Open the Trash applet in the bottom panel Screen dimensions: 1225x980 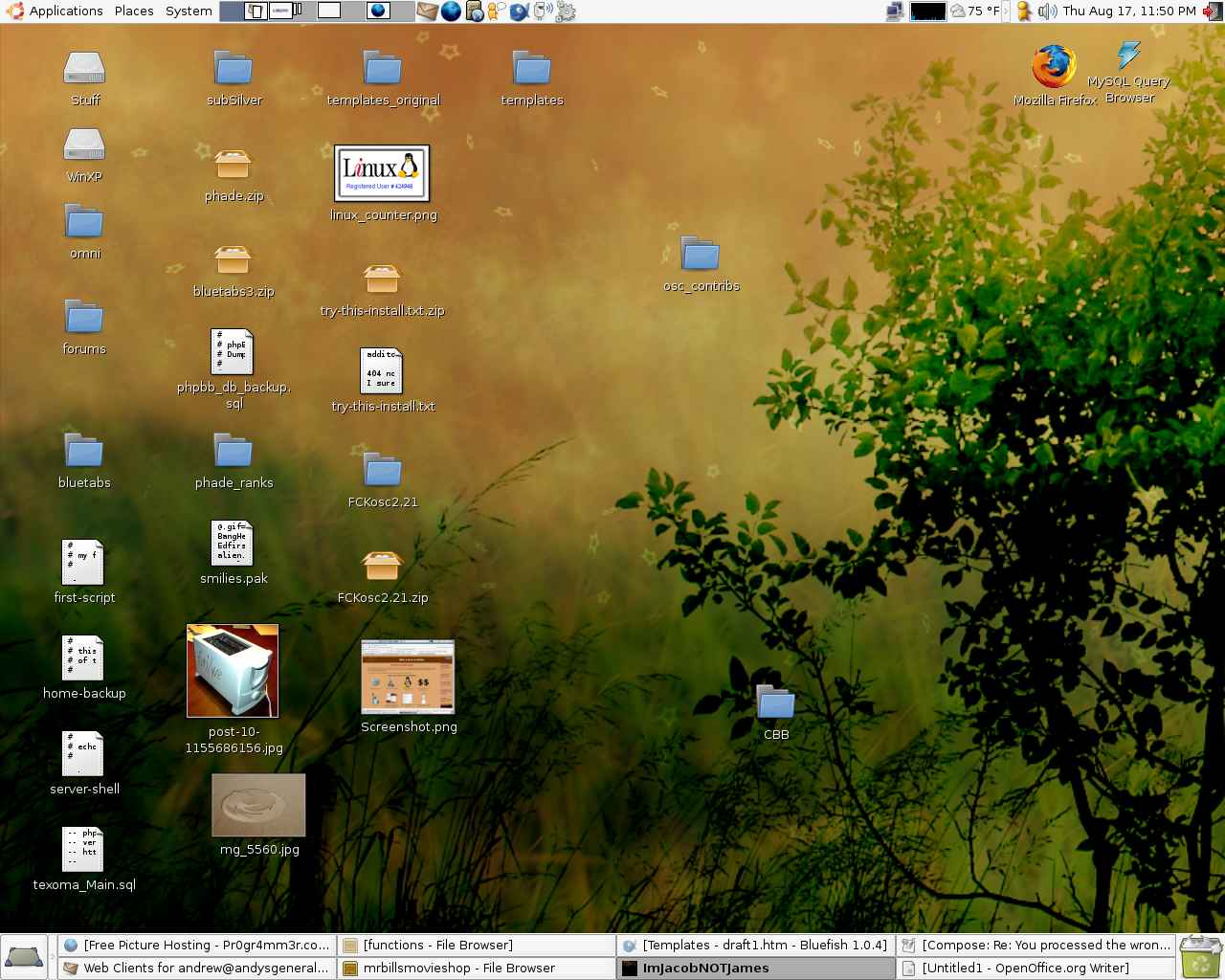(x=1200, y=957)
